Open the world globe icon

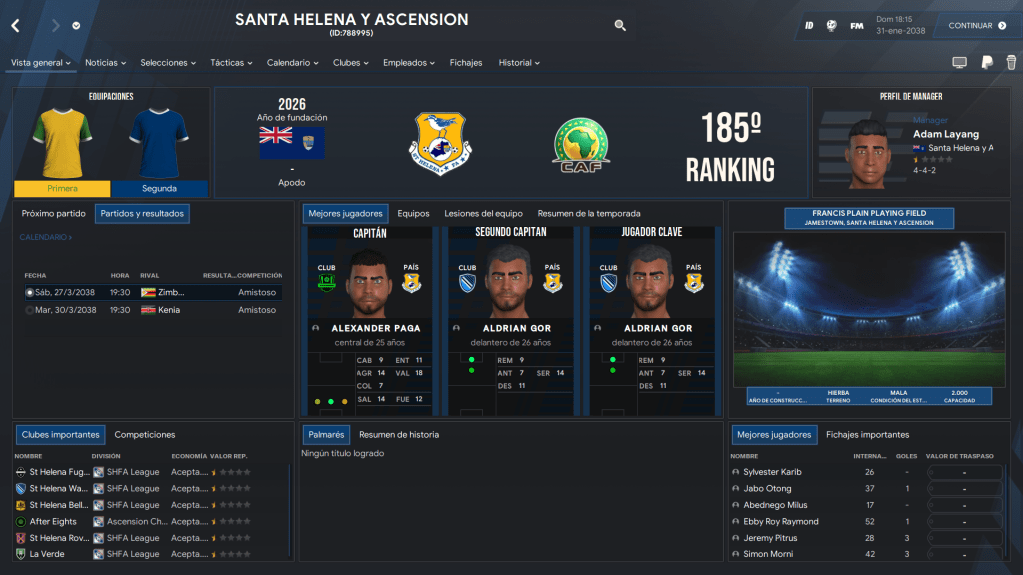831,26
